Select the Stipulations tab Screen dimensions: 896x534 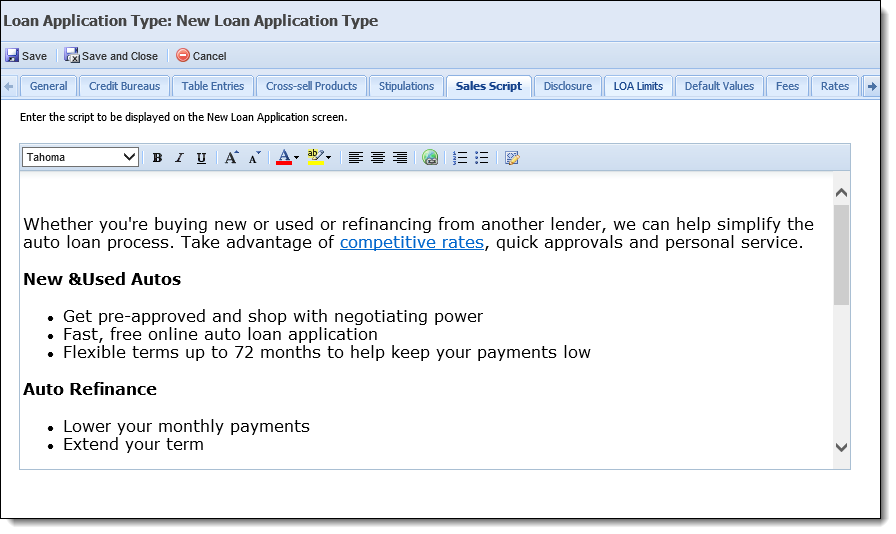pos(406,86)
